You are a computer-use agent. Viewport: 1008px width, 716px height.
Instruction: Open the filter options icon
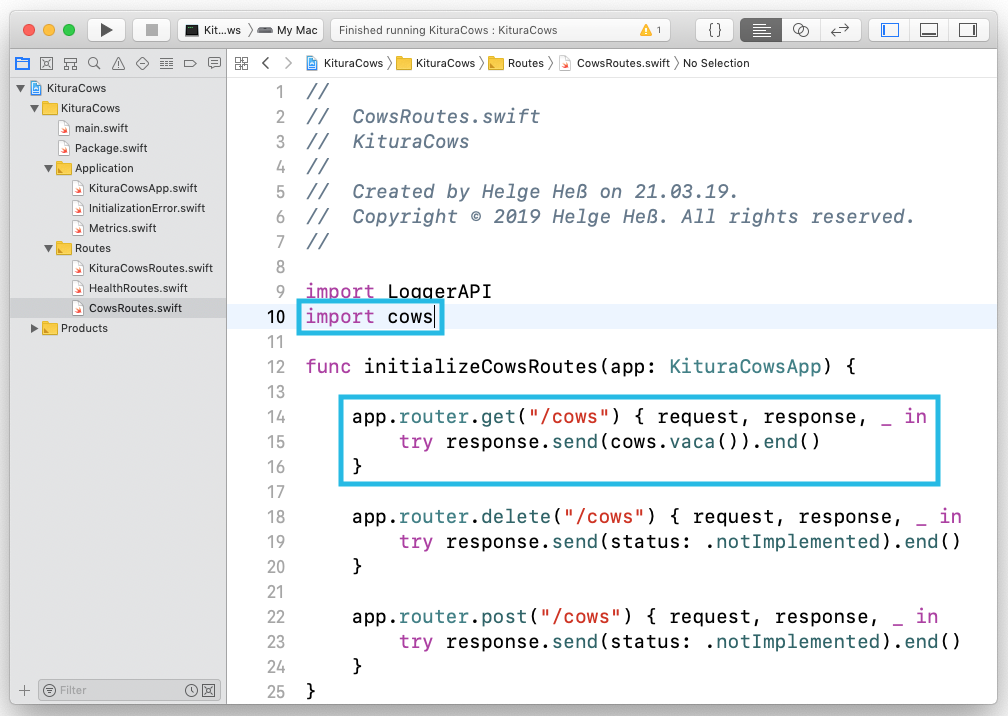coord(49,690)
